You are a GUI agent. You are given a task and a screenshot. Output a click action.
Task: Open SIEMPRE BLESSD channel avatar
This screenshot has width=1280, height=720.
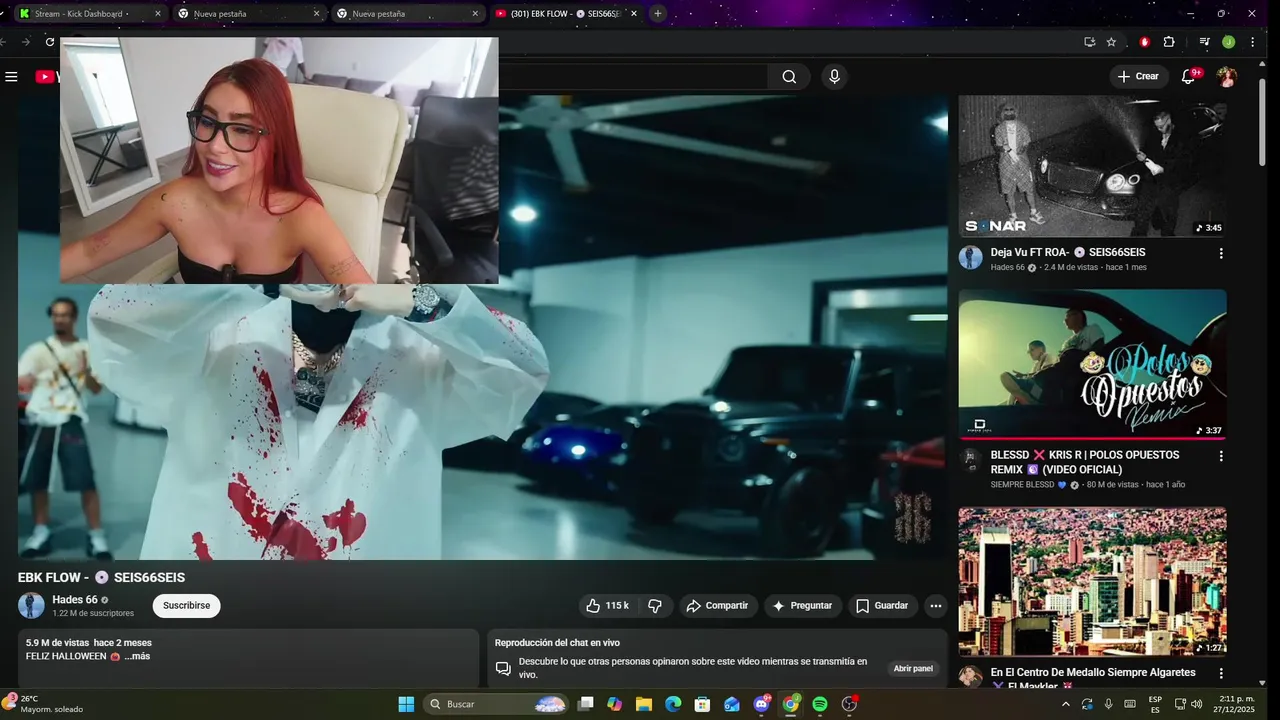970,459
